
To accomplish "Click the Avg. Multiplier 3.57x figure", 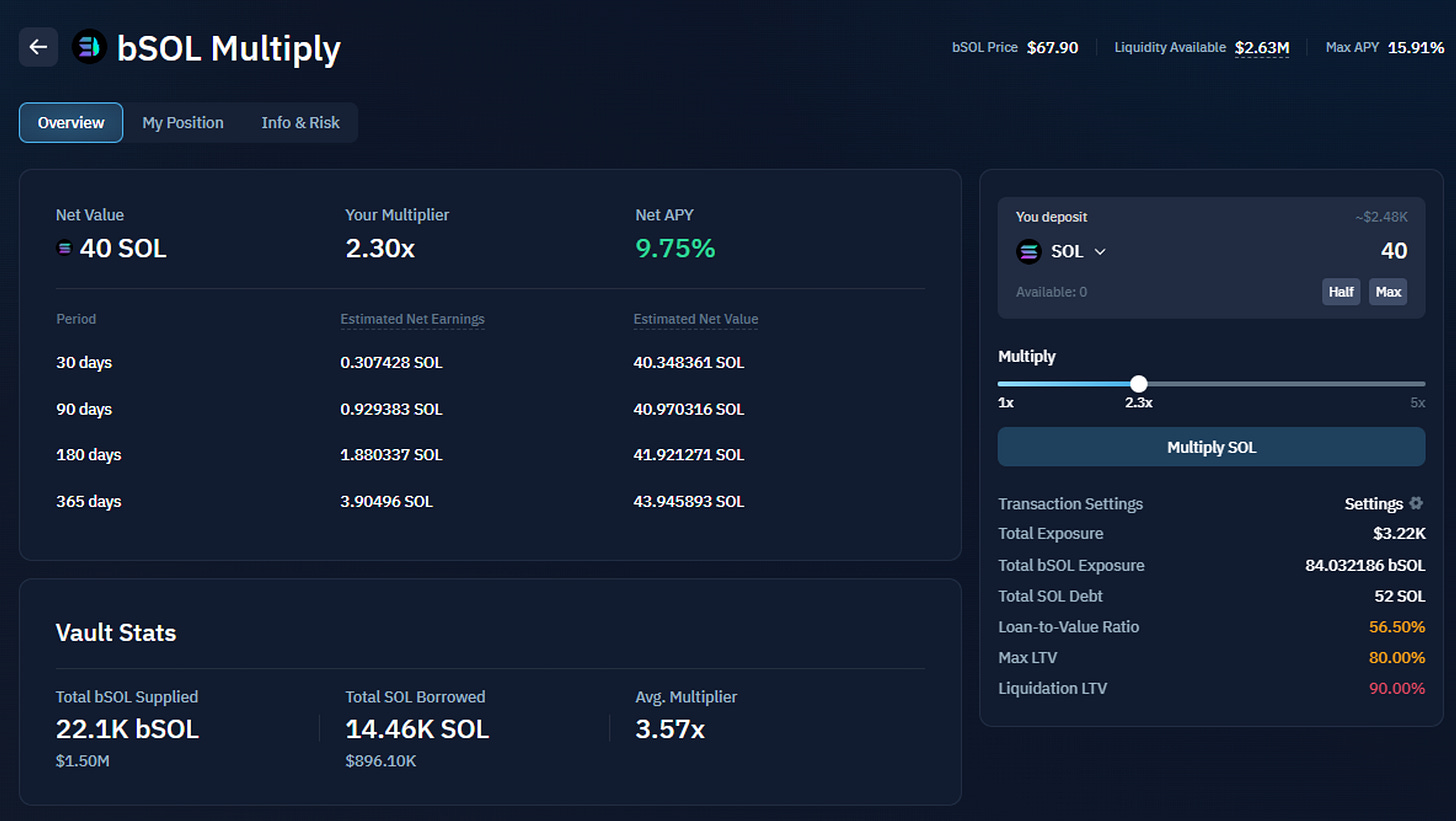I will pyautogui.click(x=670, y=729).
